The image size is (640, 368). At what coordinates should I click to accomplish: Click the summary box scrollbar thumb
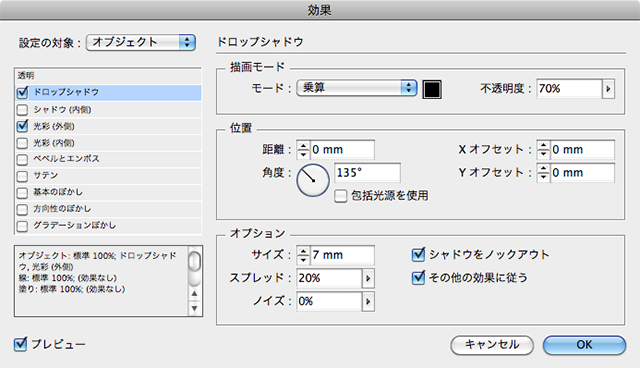click(x=195, y=262)
